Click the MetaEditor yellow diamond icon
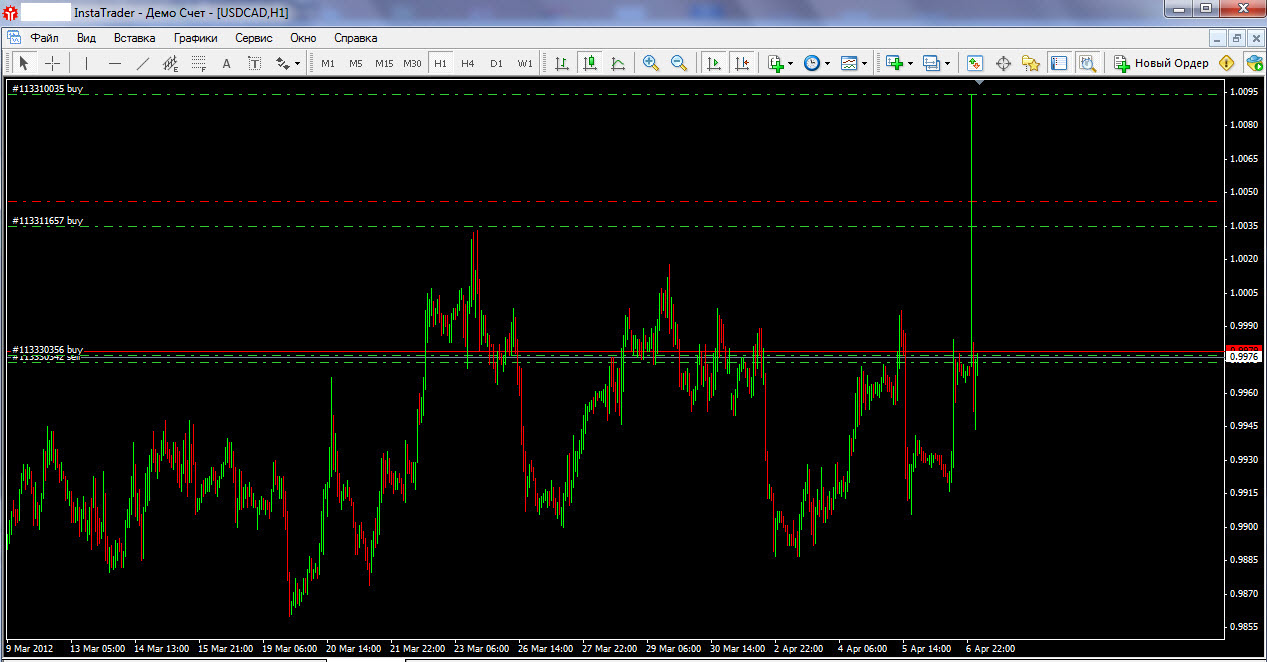 [1226, 63]
